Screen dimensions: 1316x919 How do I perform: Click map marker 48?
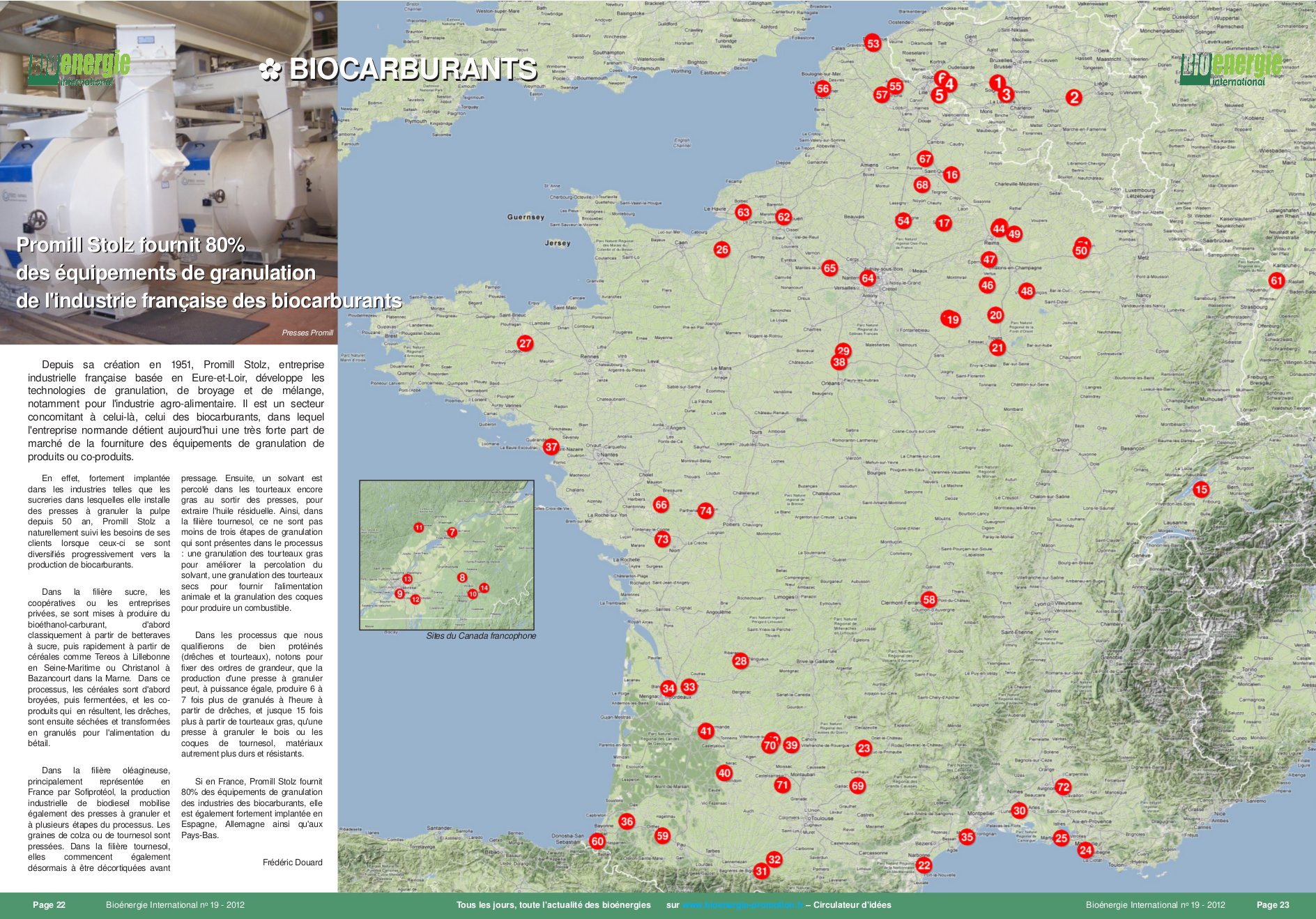click(x=1026, y=291)
